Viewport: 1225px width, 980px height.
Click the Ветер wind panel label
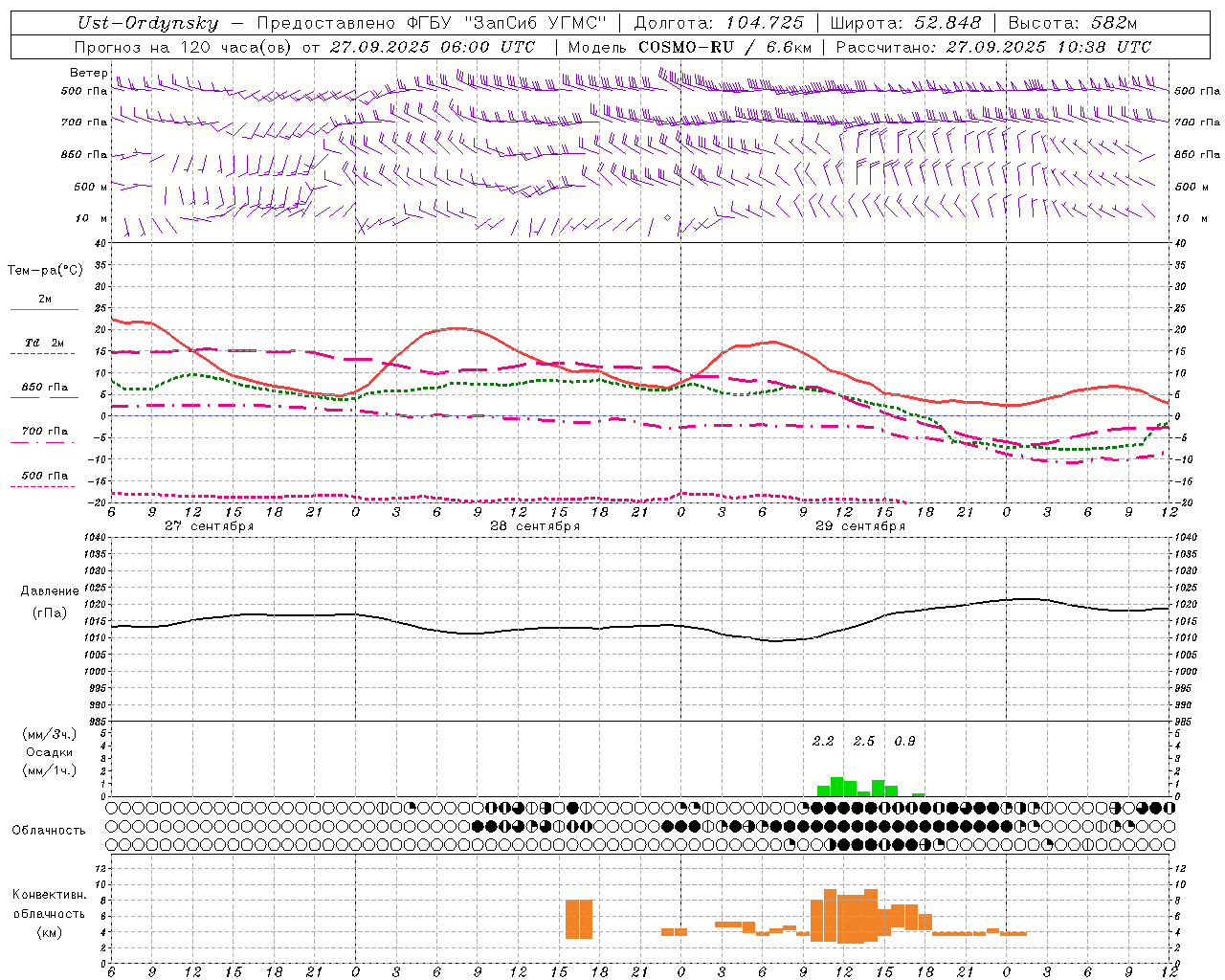pos(88,73)
